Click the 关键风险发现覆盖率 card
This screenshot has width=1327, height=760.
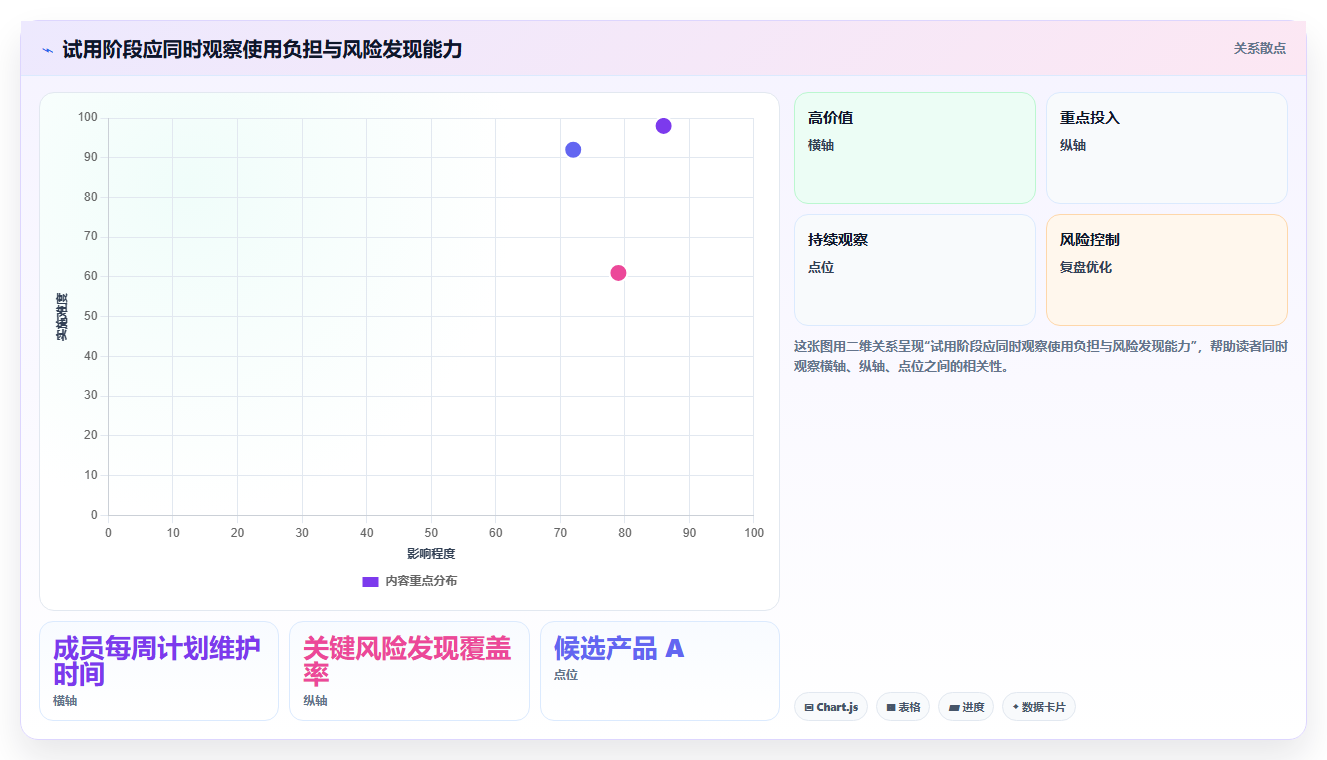[409, 671]
